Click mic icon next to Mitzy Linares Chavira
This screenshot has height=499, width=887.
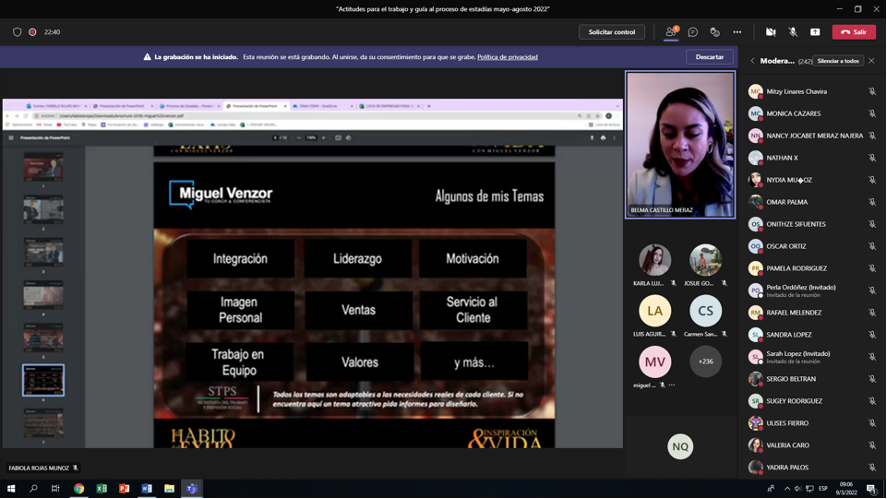coord(872,92)
